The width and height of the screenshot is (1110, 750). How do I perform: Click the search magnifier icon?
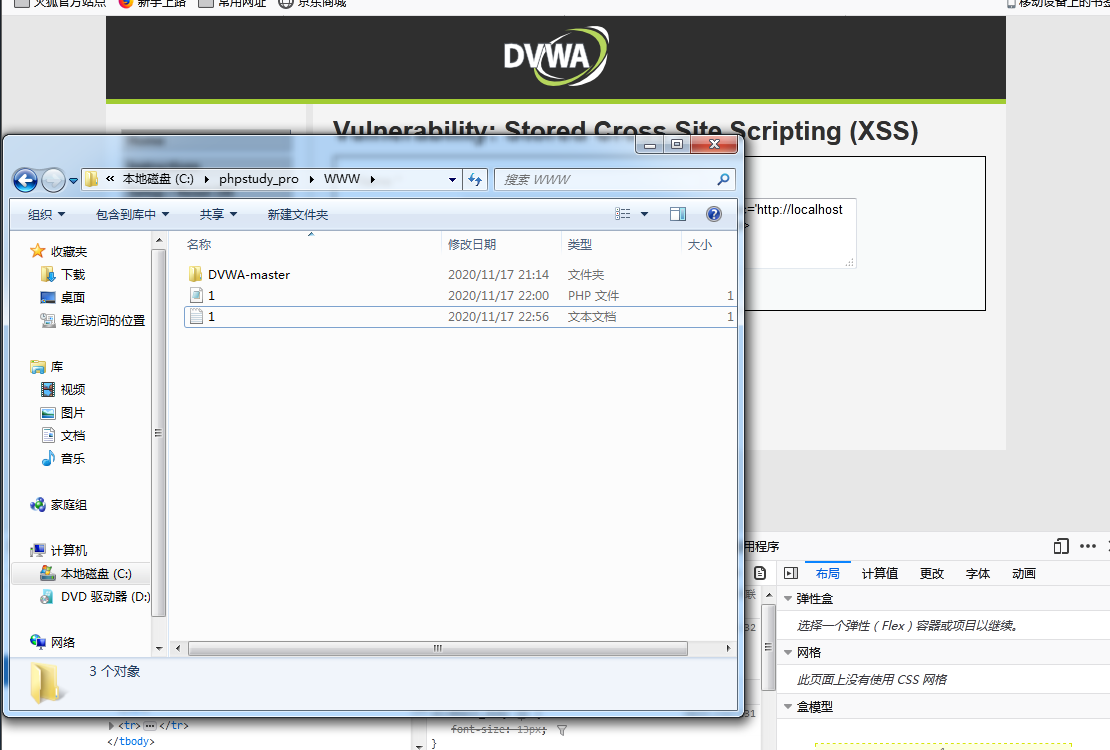(x=723, y=180)
